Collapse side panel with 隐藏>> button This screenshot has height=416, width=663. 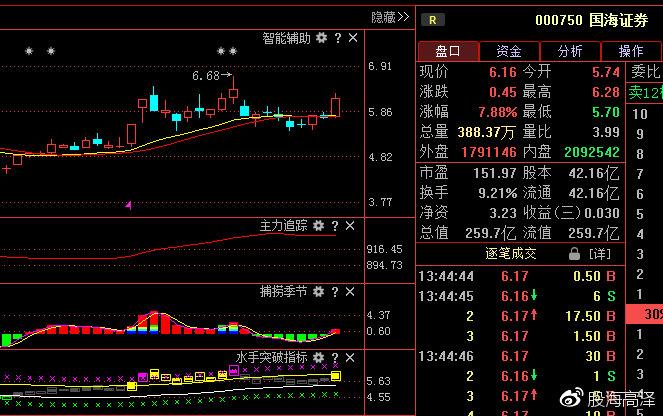point(390,17)
